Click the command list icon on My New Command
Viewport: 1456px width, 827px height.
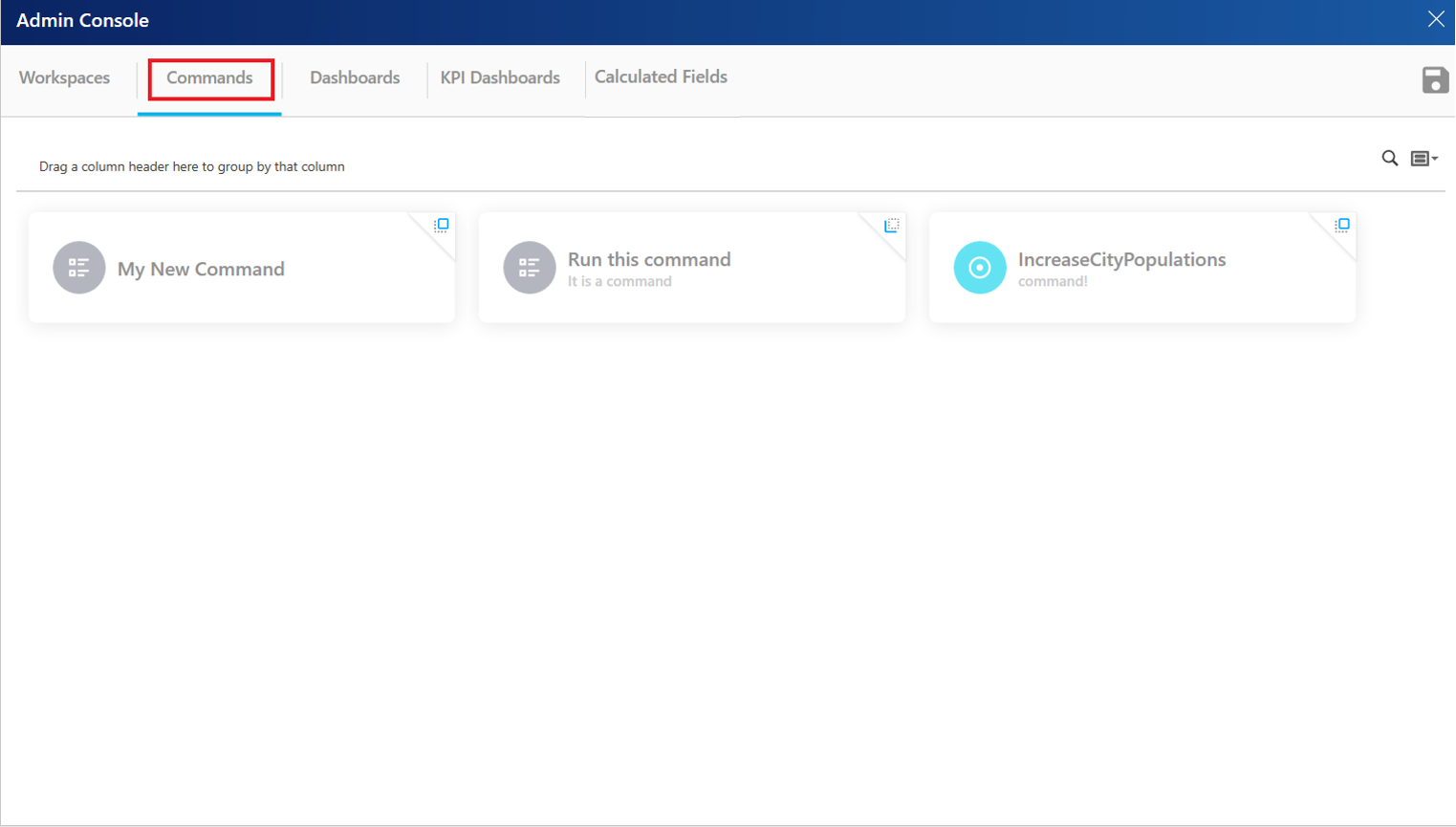[78, 268]
